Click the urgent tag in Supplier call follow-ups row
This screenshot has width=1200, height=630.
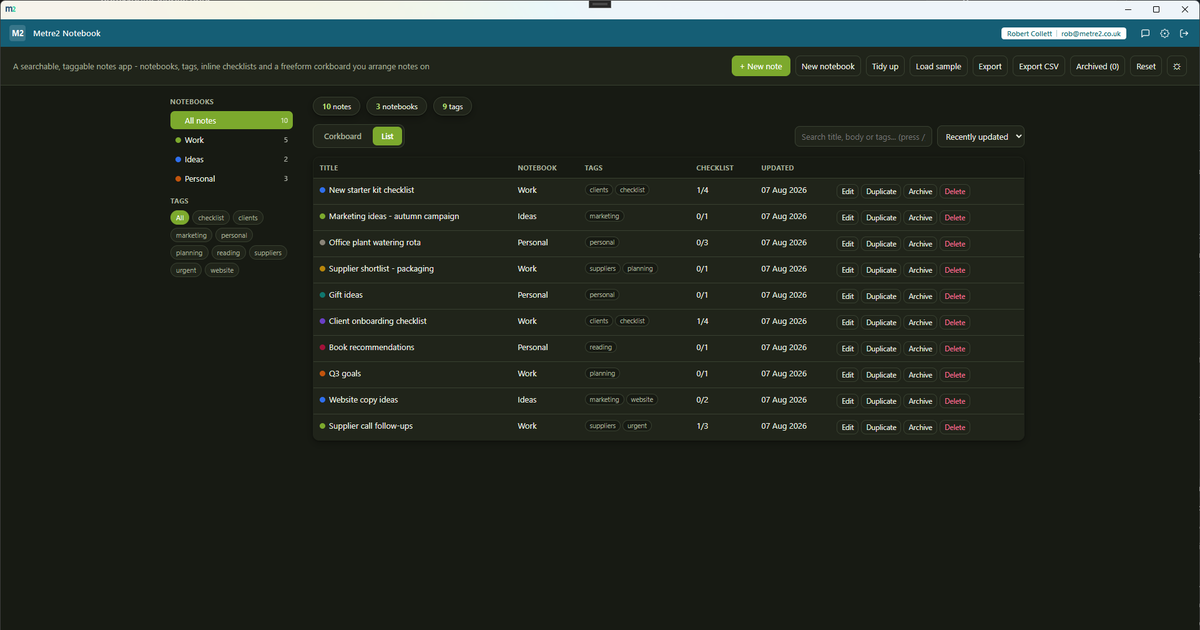[x=637, y=426]
